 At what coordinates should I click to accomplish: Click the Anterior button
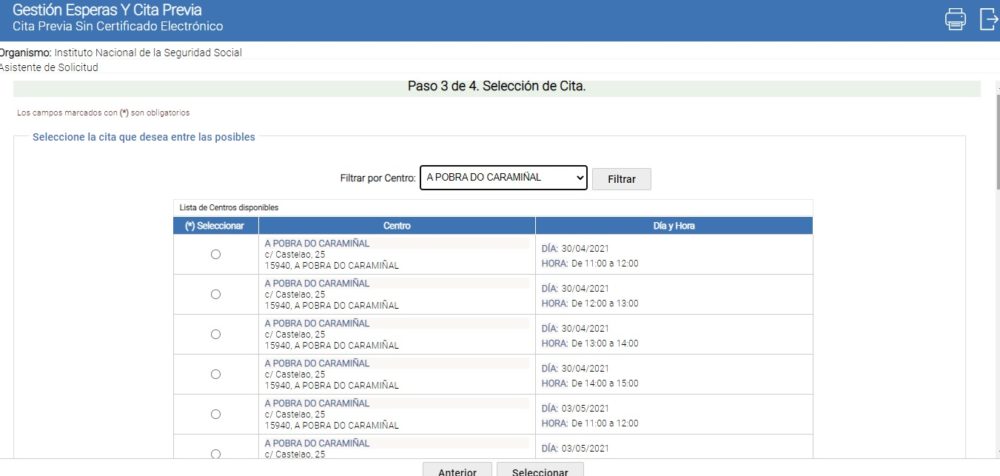(x=457, y=470)
